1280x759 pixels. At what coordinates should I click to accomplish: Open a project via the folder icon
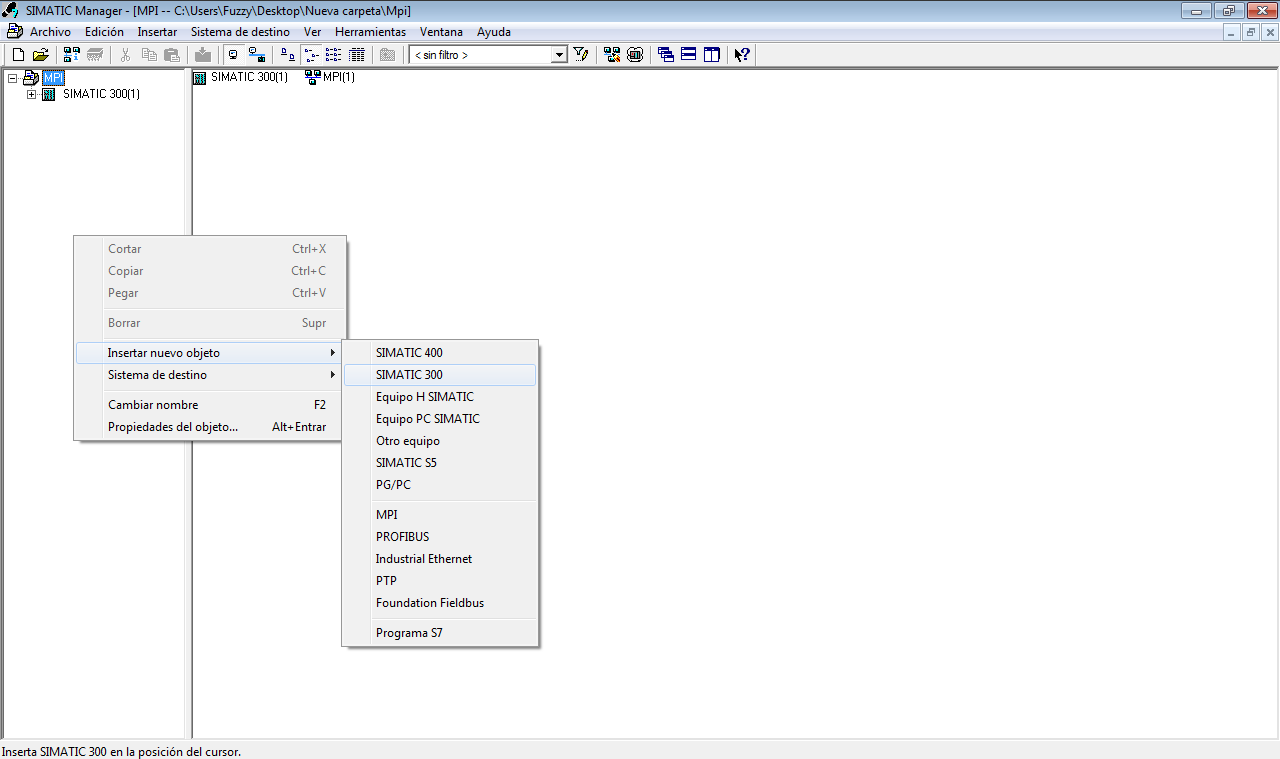click(x=40, y=55)
